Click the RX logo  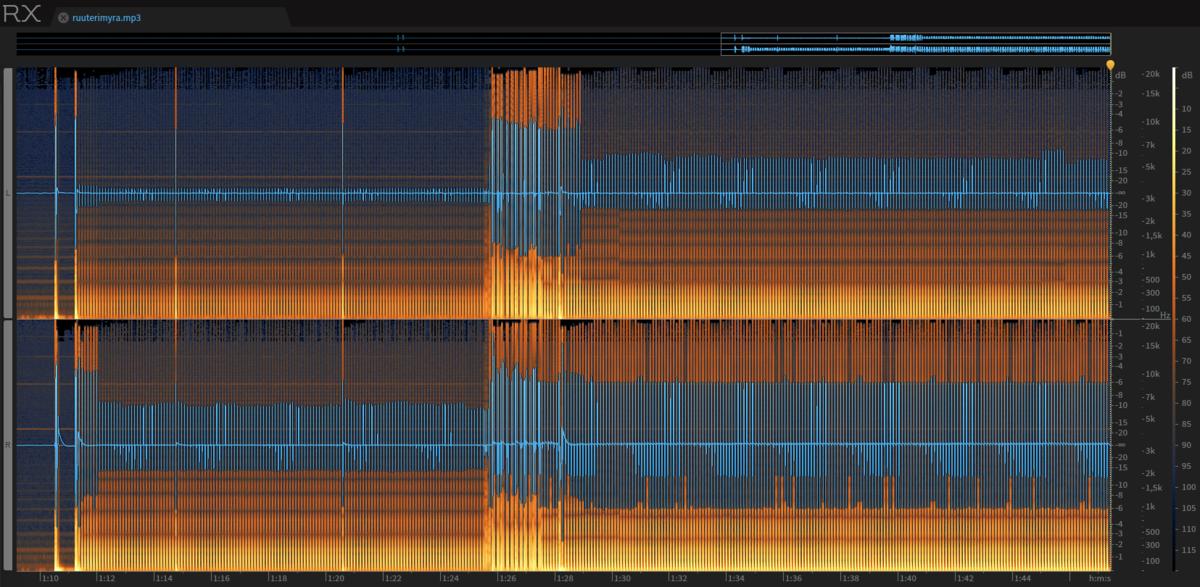23,15
